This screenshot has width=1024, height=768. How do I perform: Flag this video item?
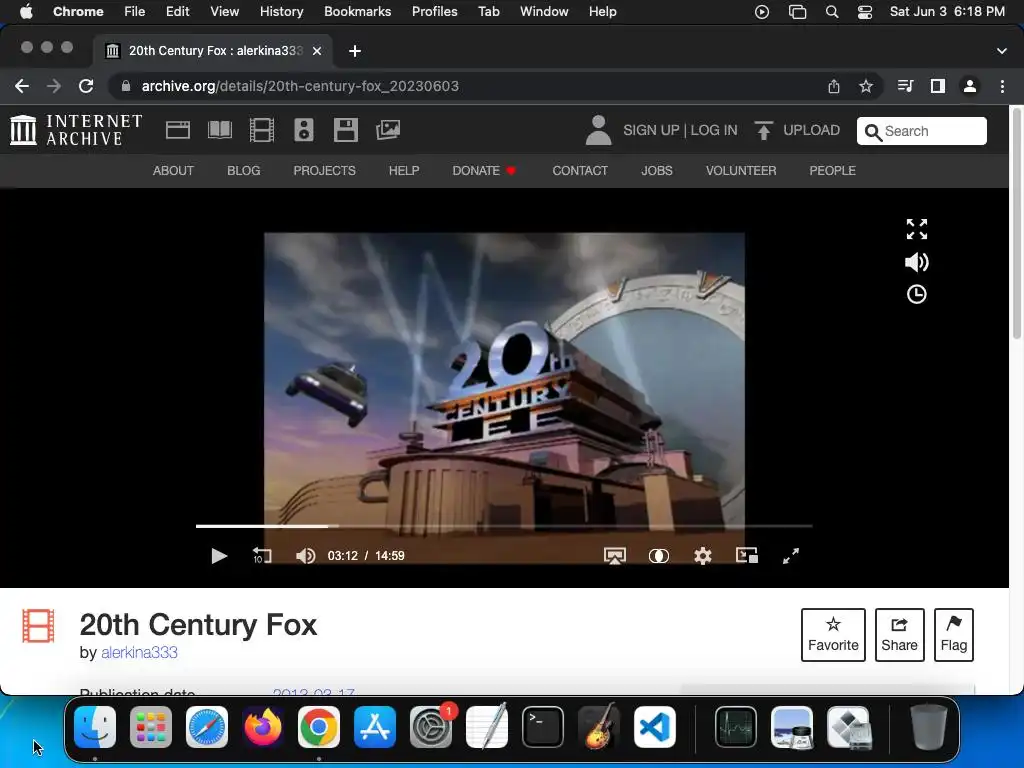coord(953,635)
